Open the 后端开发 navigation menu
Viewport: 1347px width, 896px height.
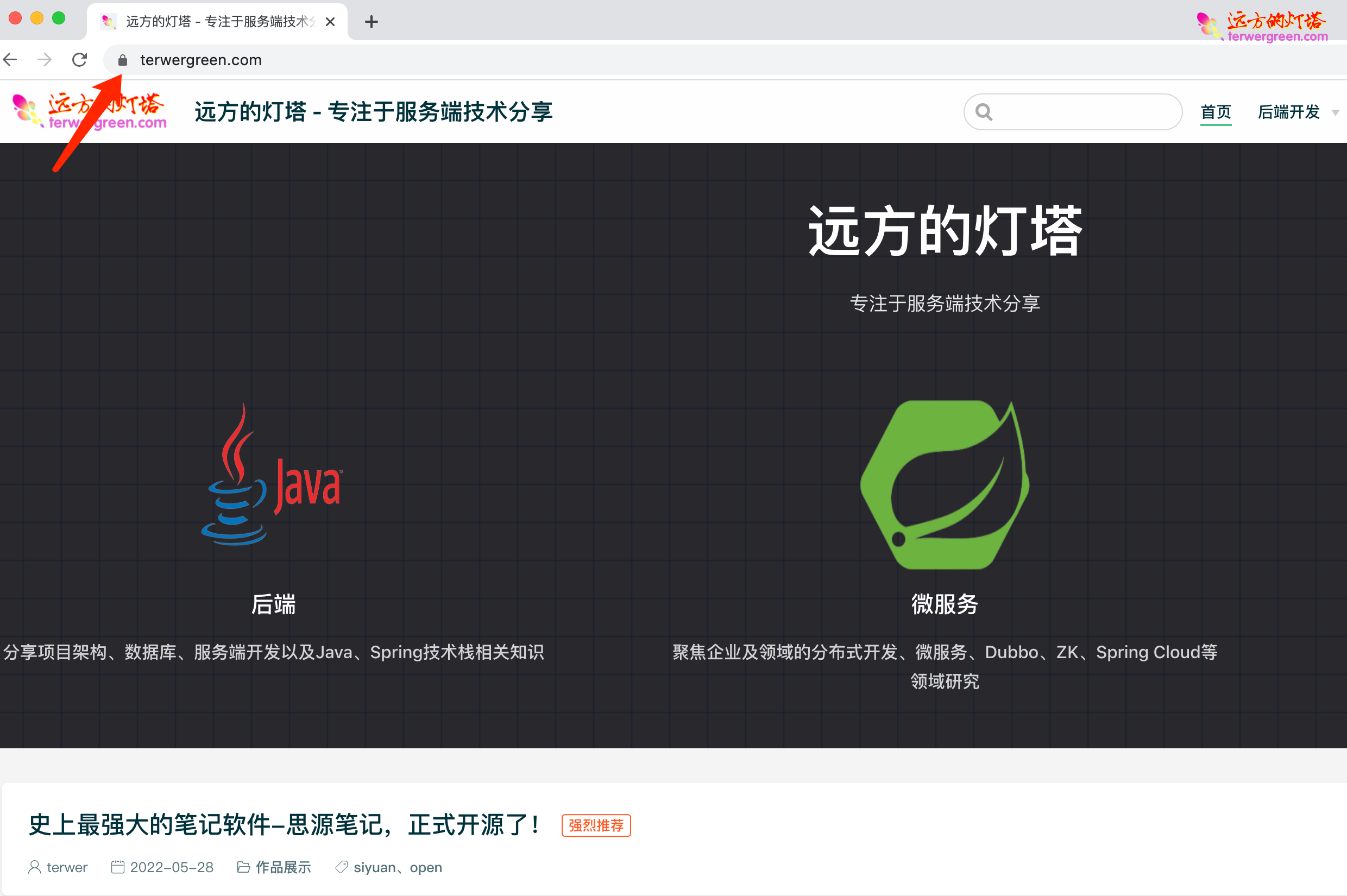(x=1289, y=112)
